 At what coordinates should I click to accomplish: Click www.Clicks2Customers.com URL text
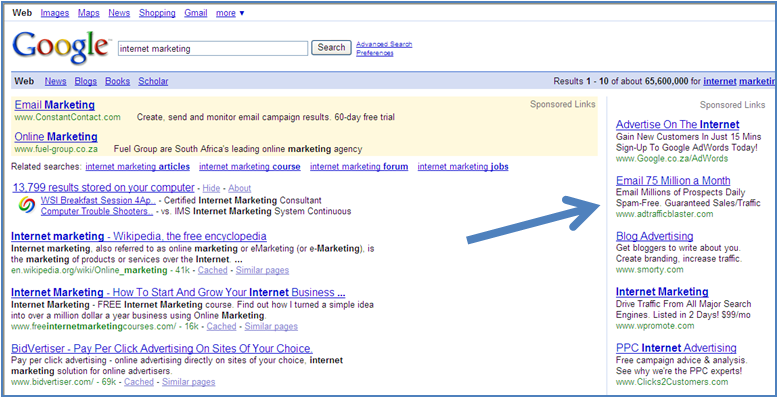[672, 382]
